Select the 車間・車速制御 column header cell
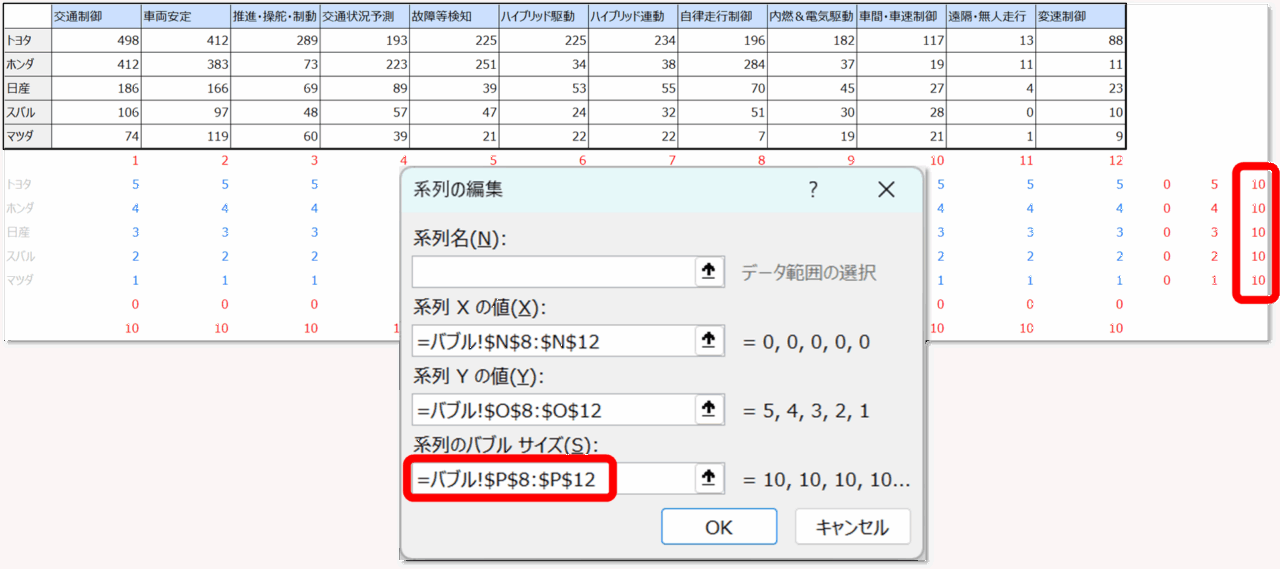This screenshot has height=569, width=1280. (x=901, y=16)
